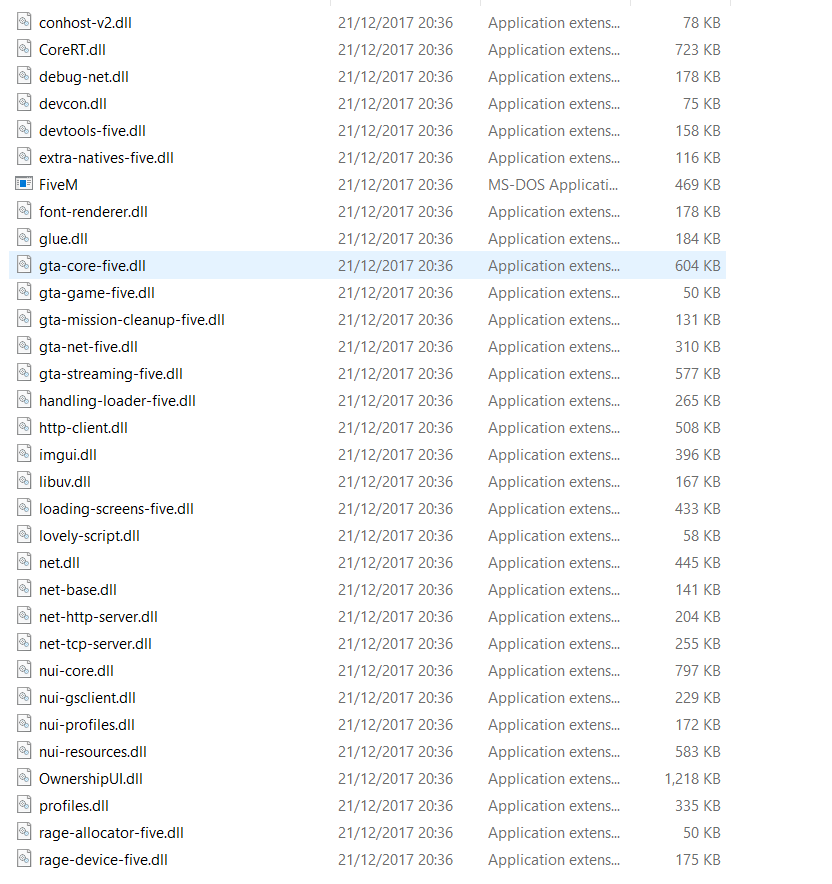Select the rage-allocator-five.dll icon
The height and width of the screenshot is (884, 832).
point(24,833)
